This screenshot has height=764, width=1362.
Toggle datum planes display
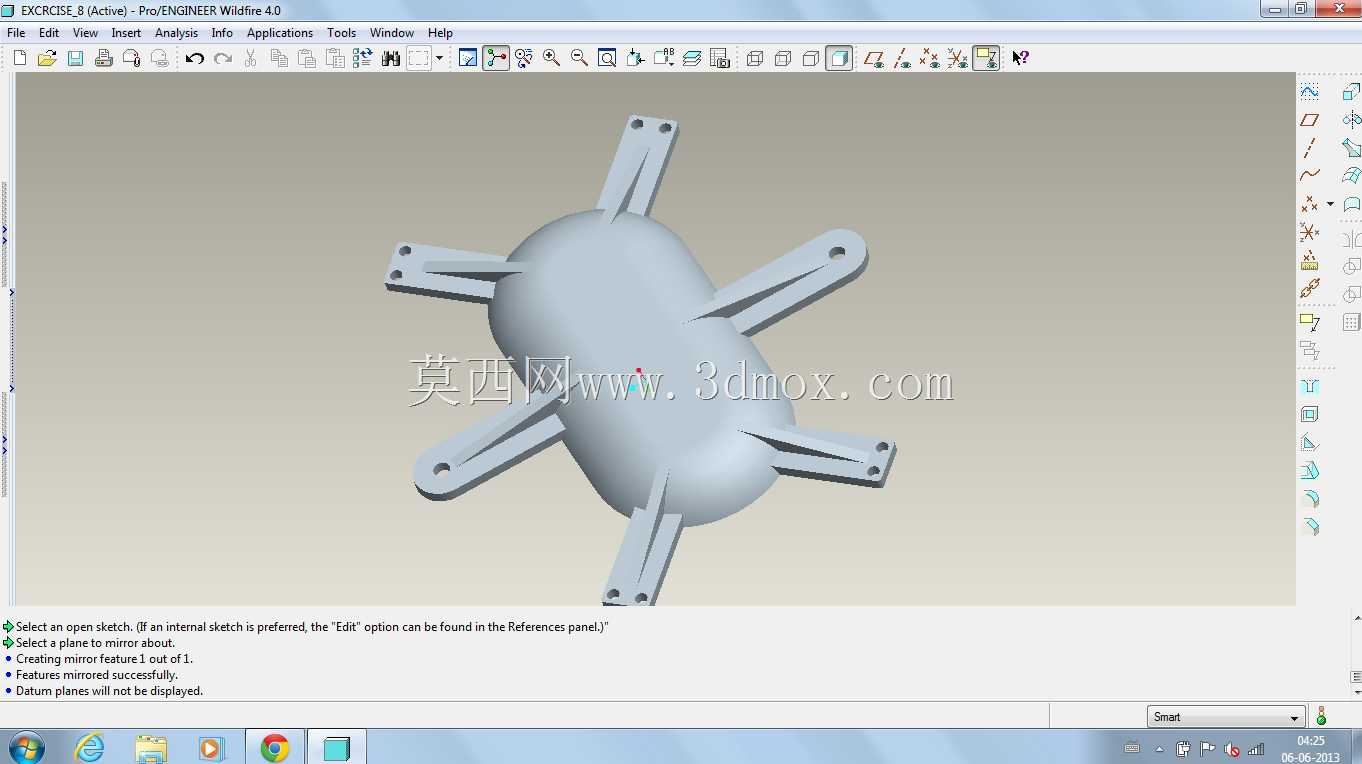pyautogui.click(x=874, y=58)
